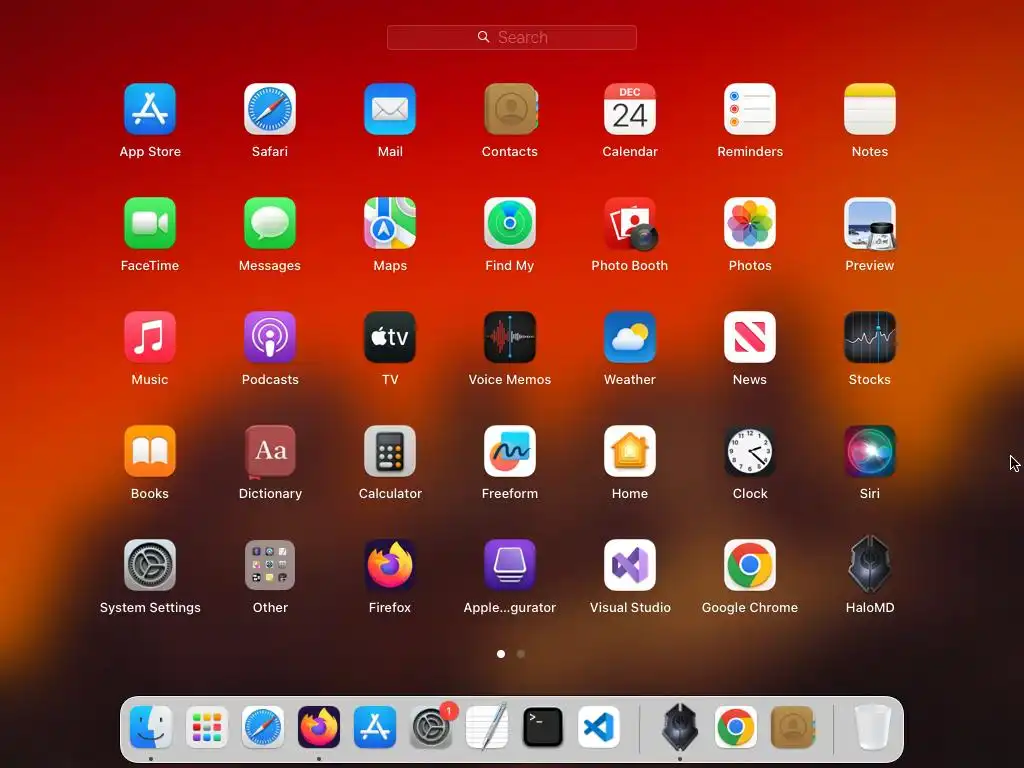Open the Messages app
1024x768 pixels.
tap(270, 223)
